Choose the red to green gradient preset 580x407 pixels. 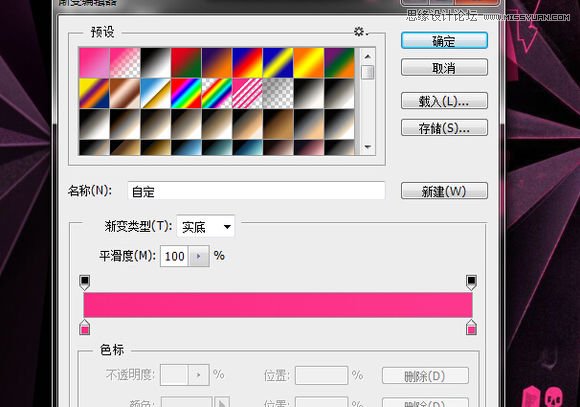coord(186,63)
